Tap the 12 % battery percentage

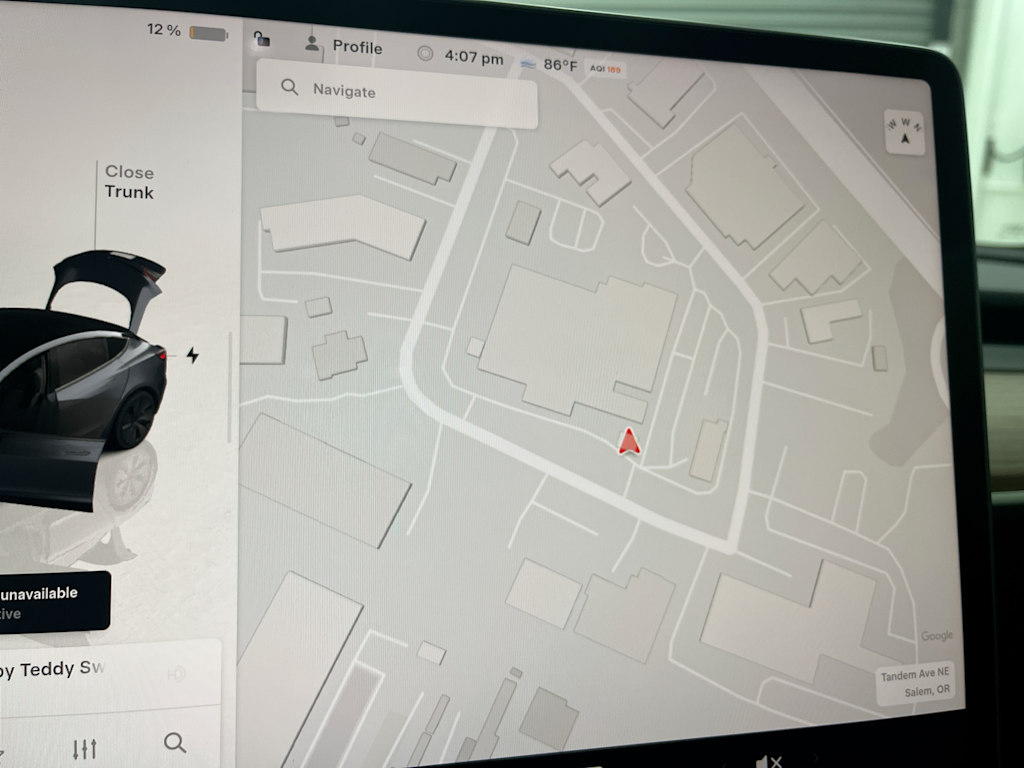[x=163, y=29]
